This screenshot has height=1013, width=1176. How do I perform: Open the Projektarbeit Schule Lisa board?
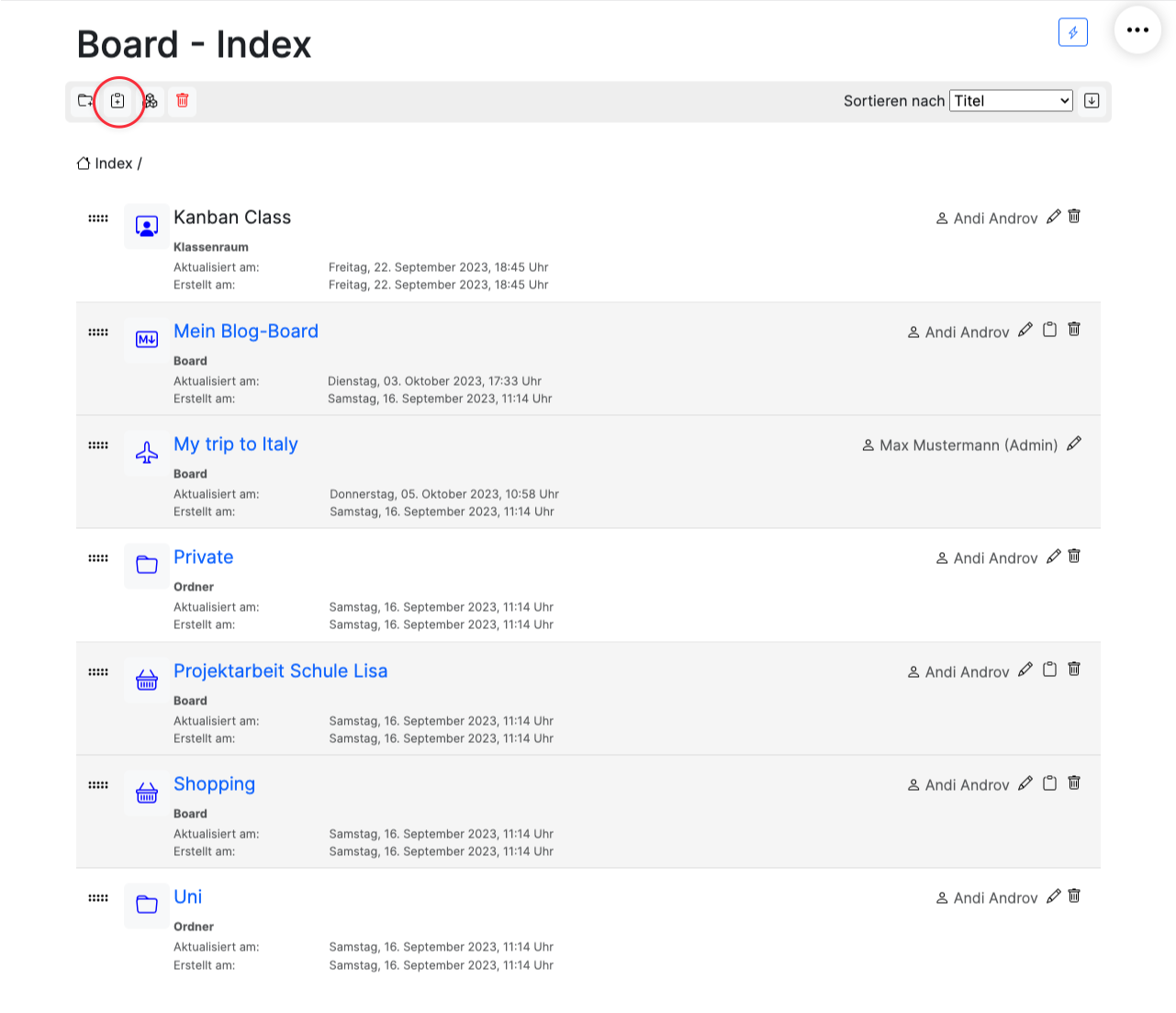[x=280, y=670]
